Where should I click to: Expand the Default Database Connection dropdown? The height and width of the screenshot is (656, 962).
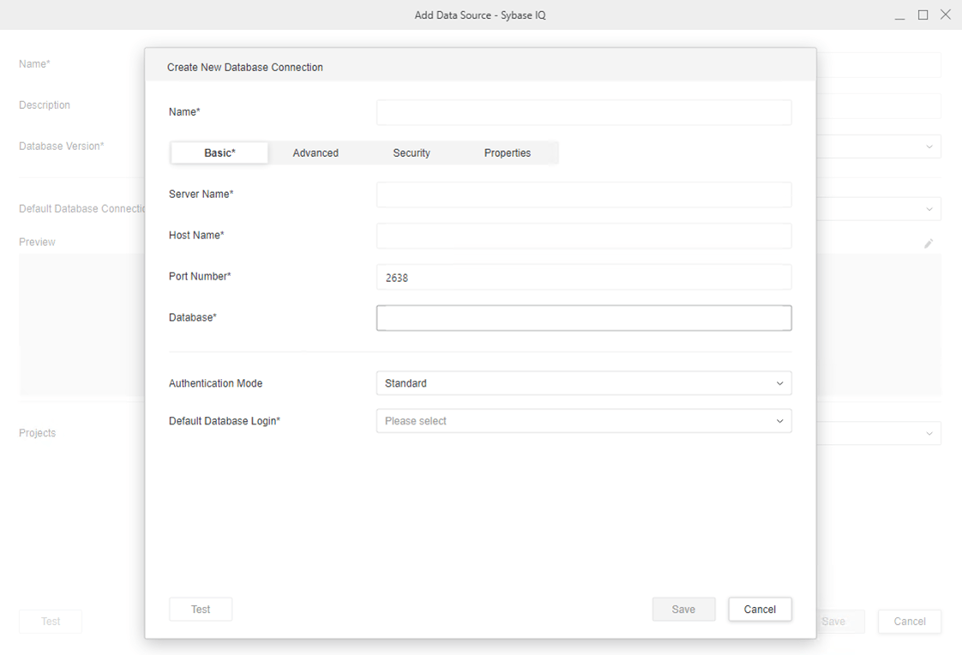(929, 209)
